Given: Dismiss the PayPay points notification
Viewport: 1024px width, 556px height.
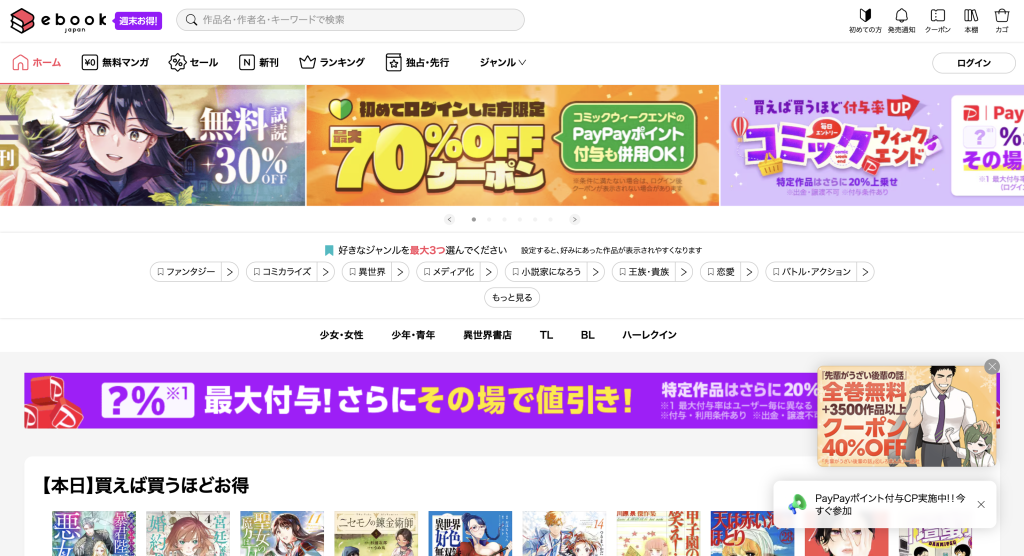Looking at the screenshot, I should (980, 504).
